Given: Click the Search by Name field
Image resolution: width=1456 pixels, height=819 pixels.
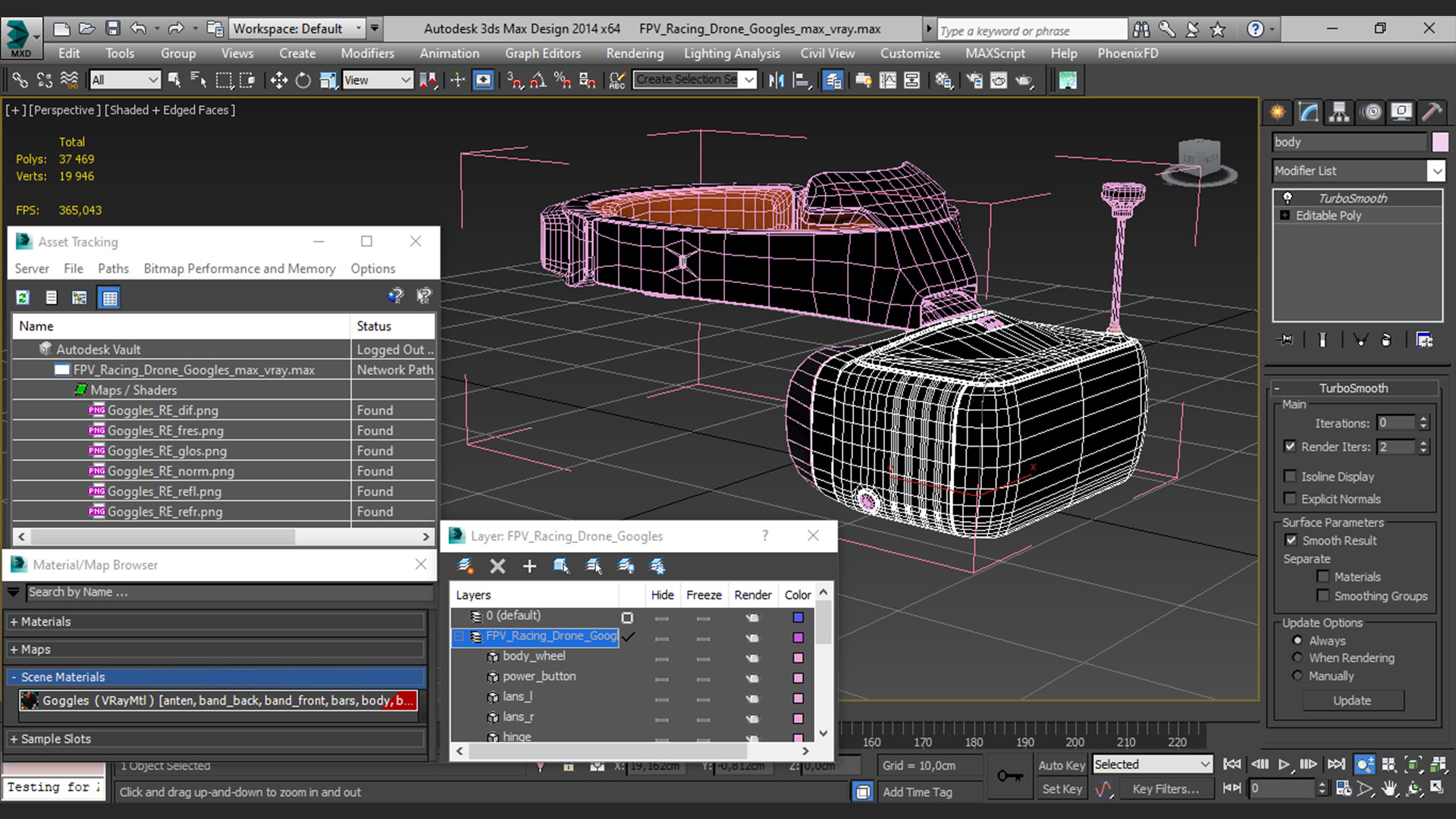Looking at the screenshot, I should click(229, 592).
